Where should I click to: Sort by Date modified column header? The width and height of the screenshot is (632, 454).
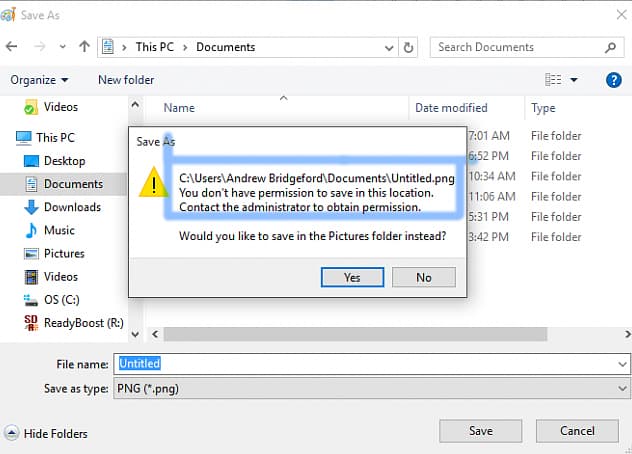click(451, 108)
